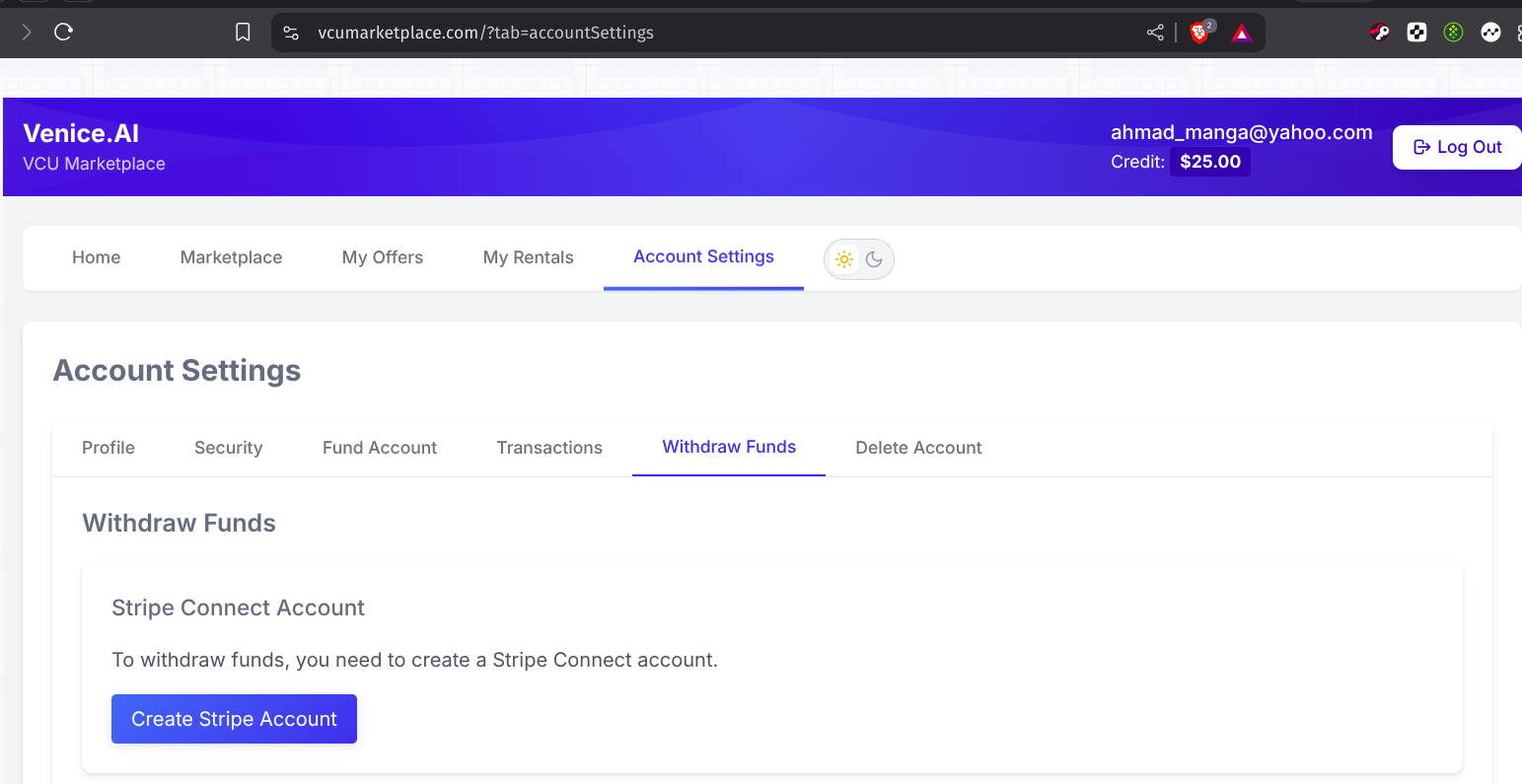Click the VCU Marketplace subtitle
The width and height of the screenshot is (1522, 784).
(94, 164)
